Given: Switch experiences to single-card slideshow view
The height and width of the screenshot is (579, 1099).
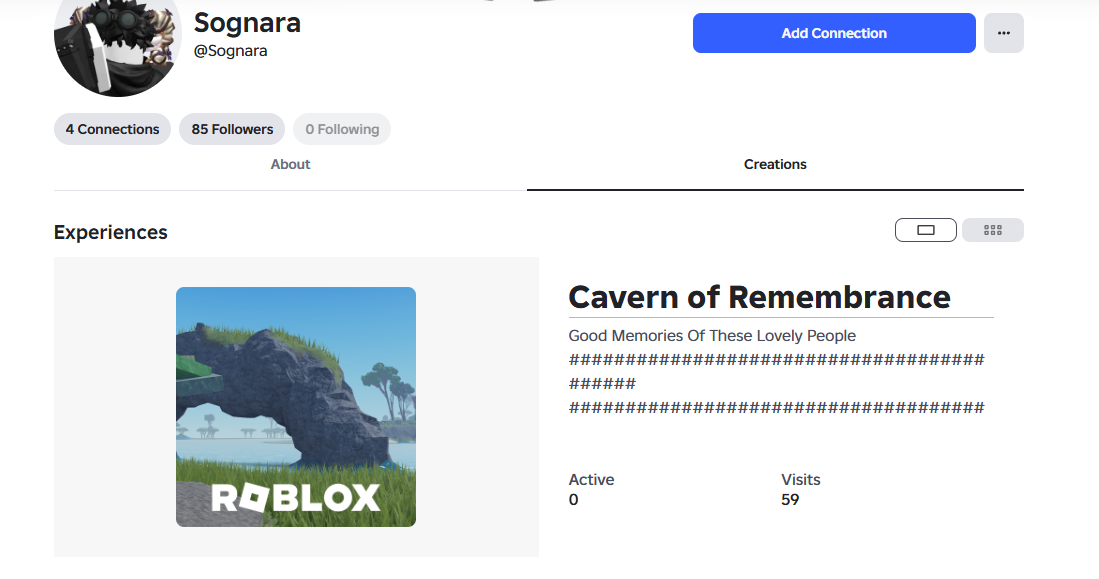Looking at the screenshot, I should tap(926, 230).
